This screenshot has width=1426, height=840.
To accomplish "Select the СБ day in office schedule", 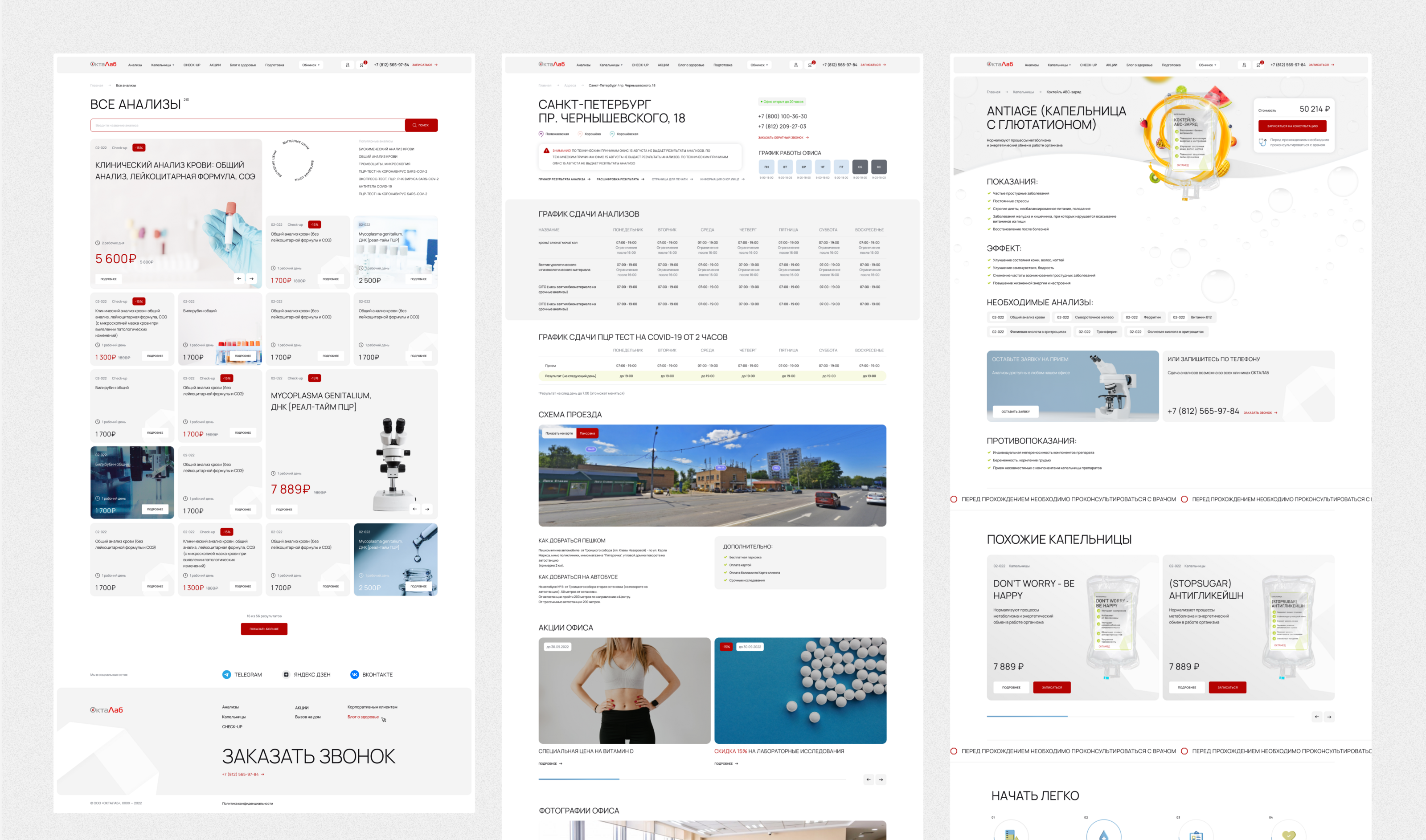I will pos(860,167).
